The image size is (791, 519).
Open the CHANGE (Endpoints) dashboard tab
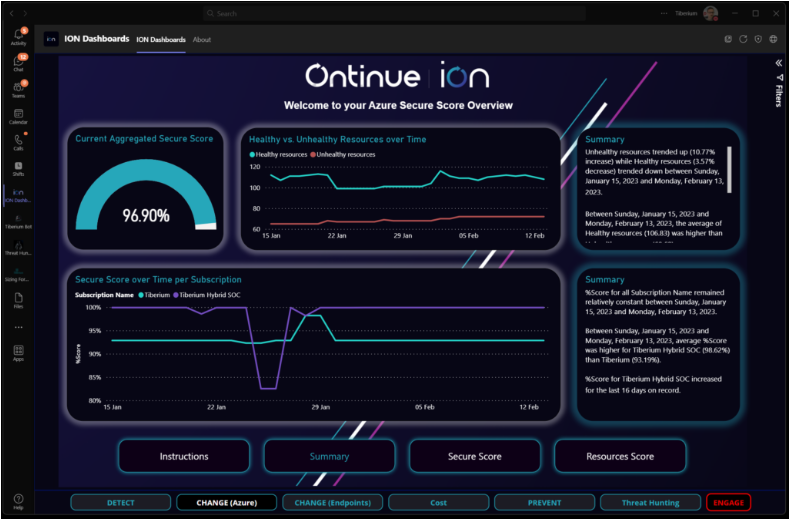(332, 503)
